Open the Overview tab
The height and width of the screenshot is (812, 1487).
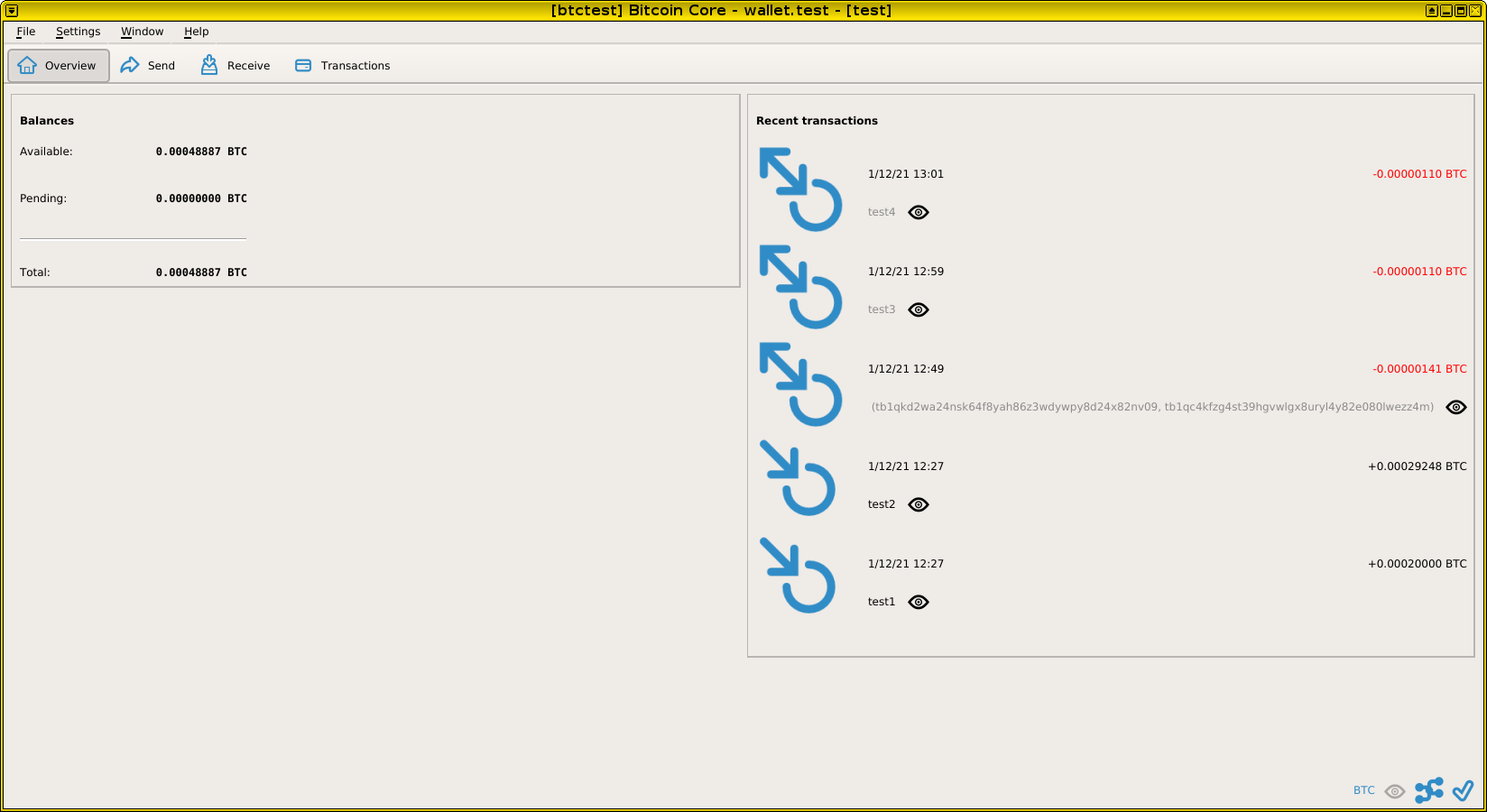59,66
